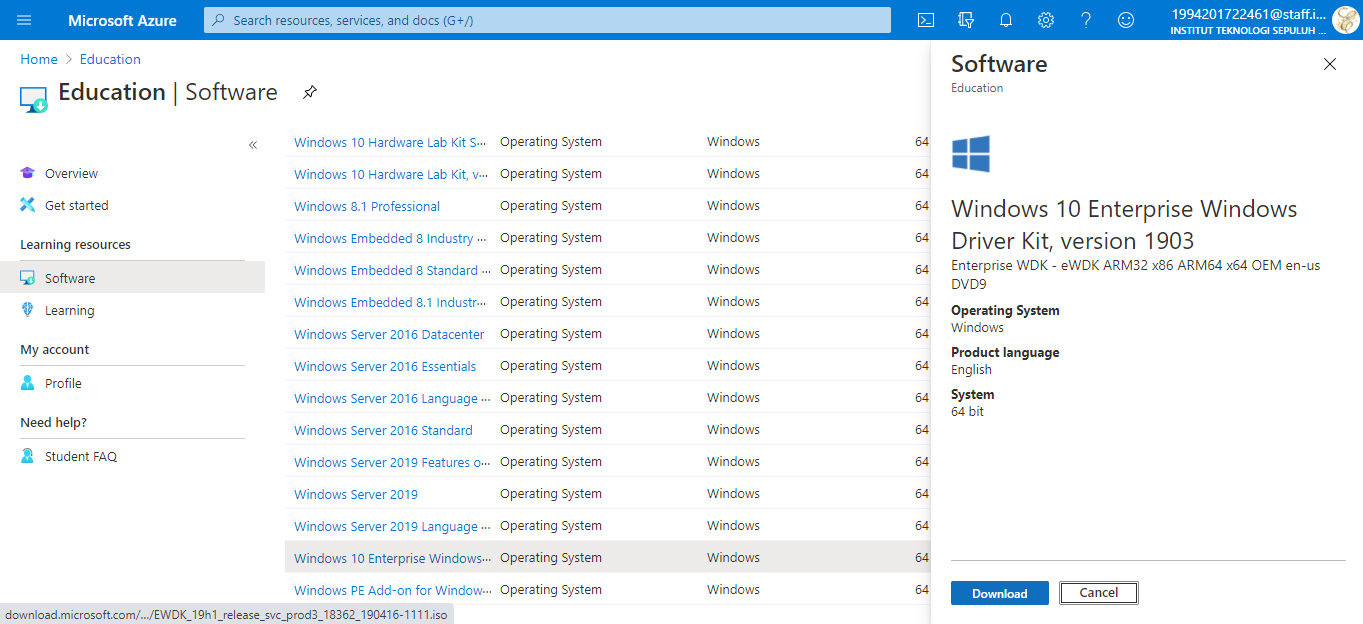Open the feedback smiley icon
This screenshot has height=624, width=1363.
tap(1126, 20)
